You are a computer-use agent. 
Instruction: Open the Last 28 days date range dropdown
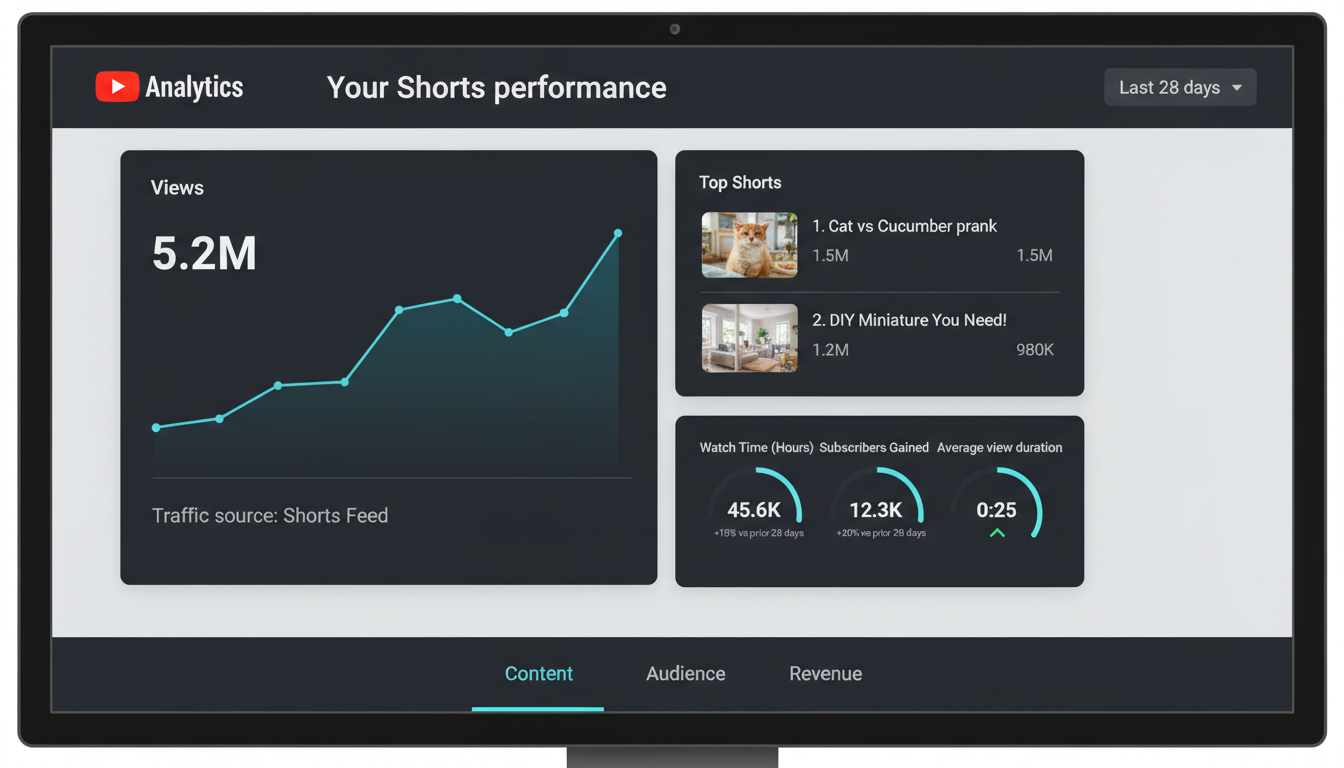point(1179,87)
